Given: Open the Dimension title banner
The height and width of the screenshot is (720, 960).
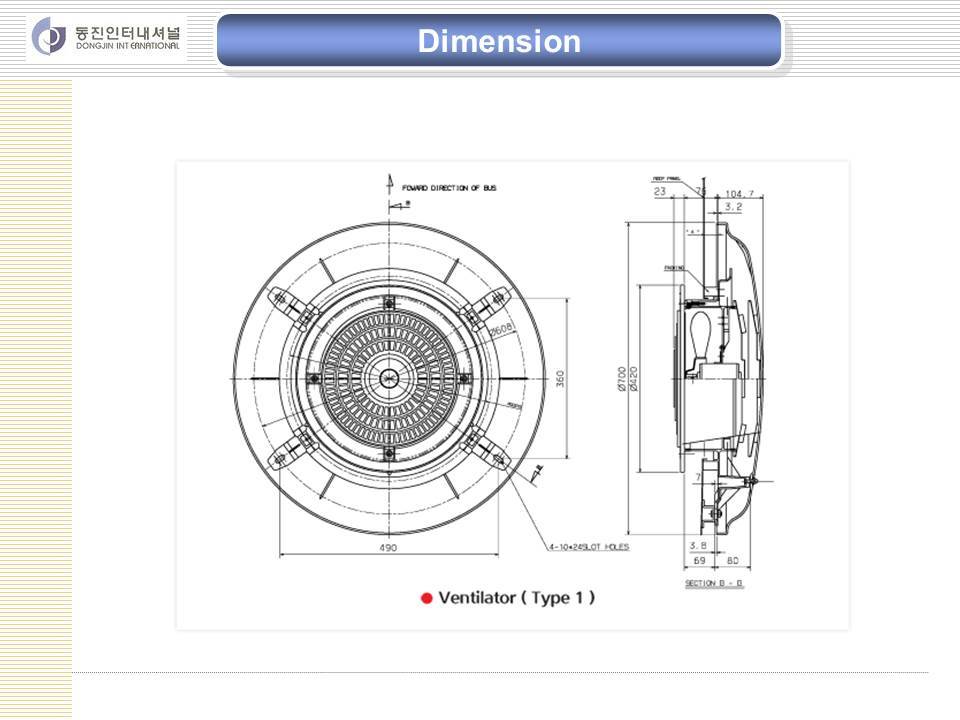Looking at the screenshot, I should coord(498,42).
